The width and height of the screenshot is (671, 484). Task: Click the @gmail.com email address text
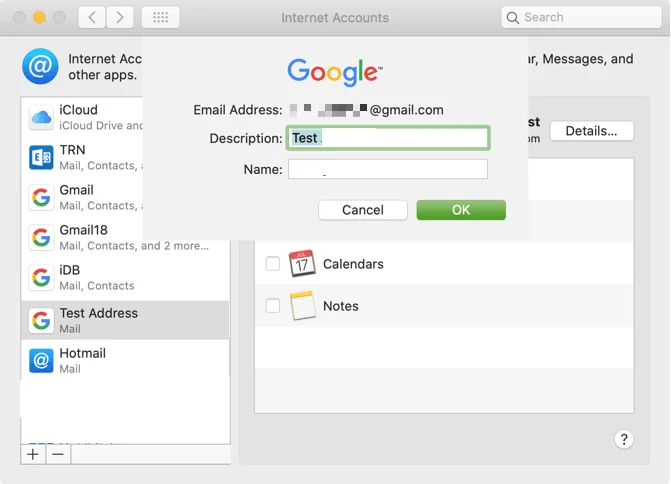(406, 110)
